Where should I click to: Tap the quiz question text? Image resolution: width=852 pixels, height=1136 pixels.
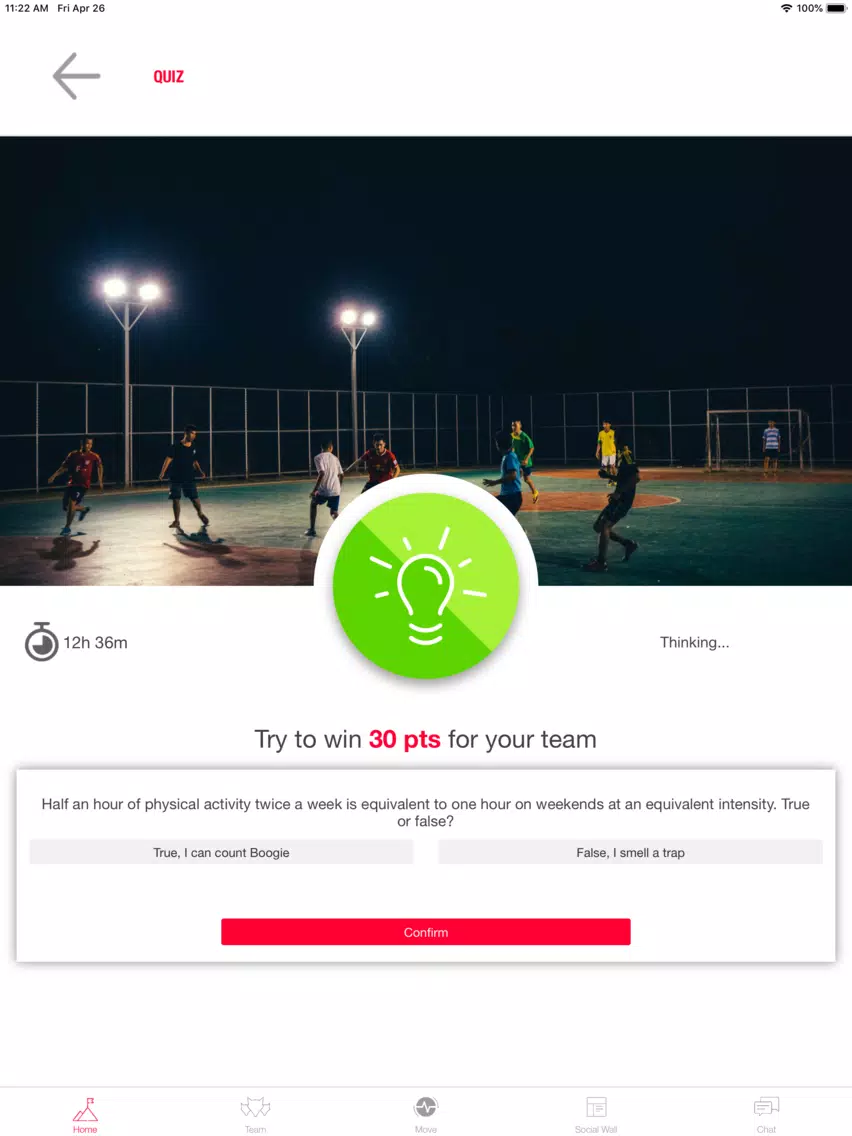[425, 812]
